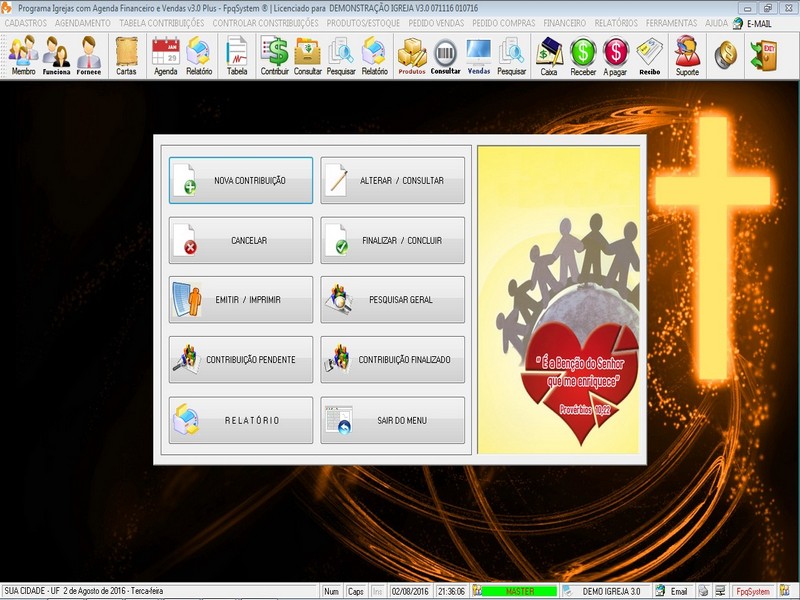Click the FINALIZAR / CONCLUIR button
The height and width of the screenshot is (600, 800).
[x=393, y=241]
